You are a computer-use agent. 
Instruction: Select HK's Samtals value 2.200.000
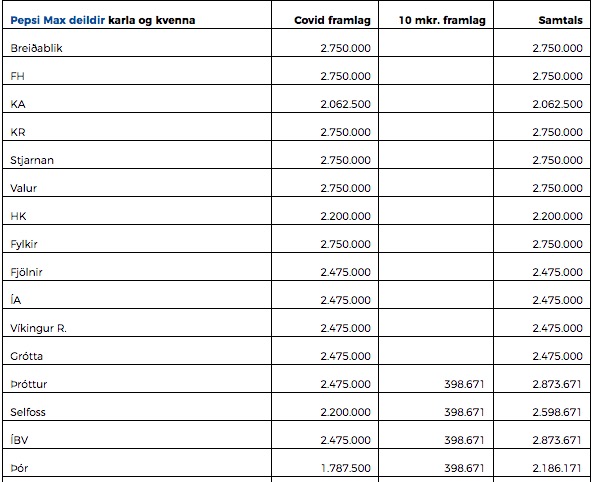(557, 216)
